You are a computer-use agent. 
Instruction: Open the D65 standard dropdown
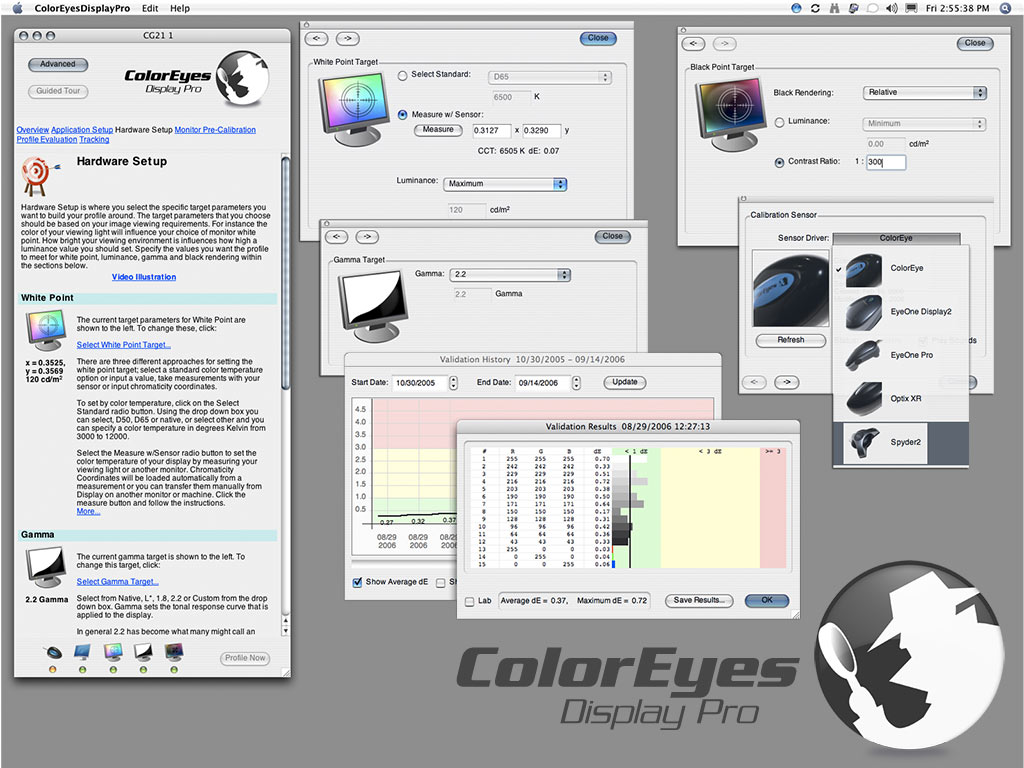click(549, 77)
